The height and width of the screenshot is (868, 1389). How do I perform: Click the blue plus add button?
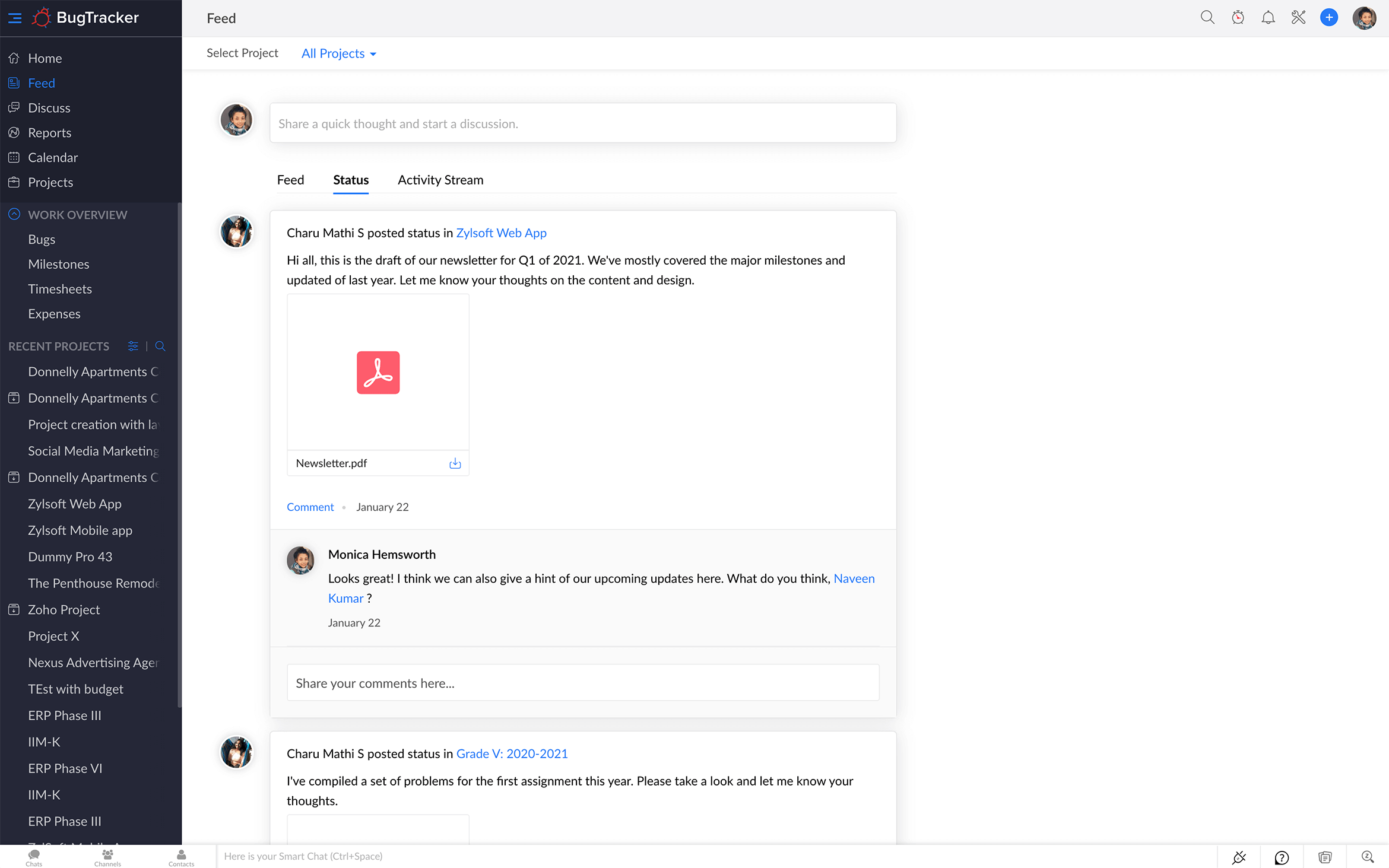click(1329, 18)
